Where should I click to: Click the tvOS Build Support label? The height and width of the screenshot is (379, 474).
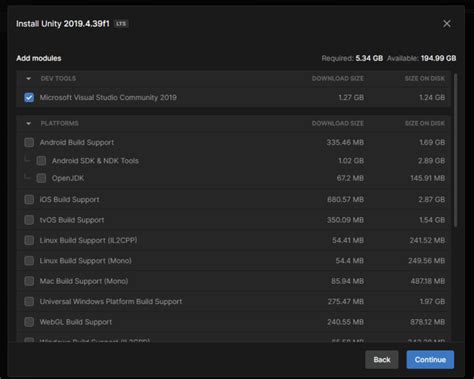coord(72,220)
